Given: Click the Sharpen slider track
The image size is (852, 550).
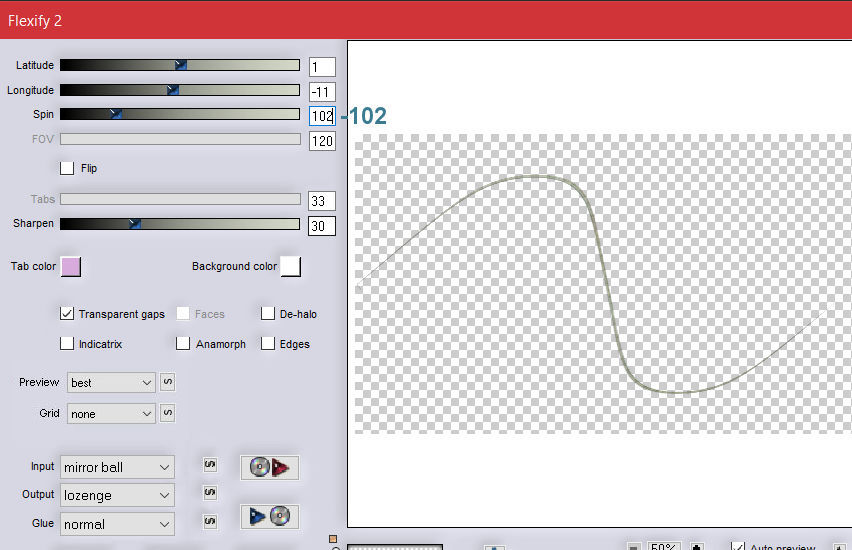Looking at the screenshot, I should click(x=180, y=224).
